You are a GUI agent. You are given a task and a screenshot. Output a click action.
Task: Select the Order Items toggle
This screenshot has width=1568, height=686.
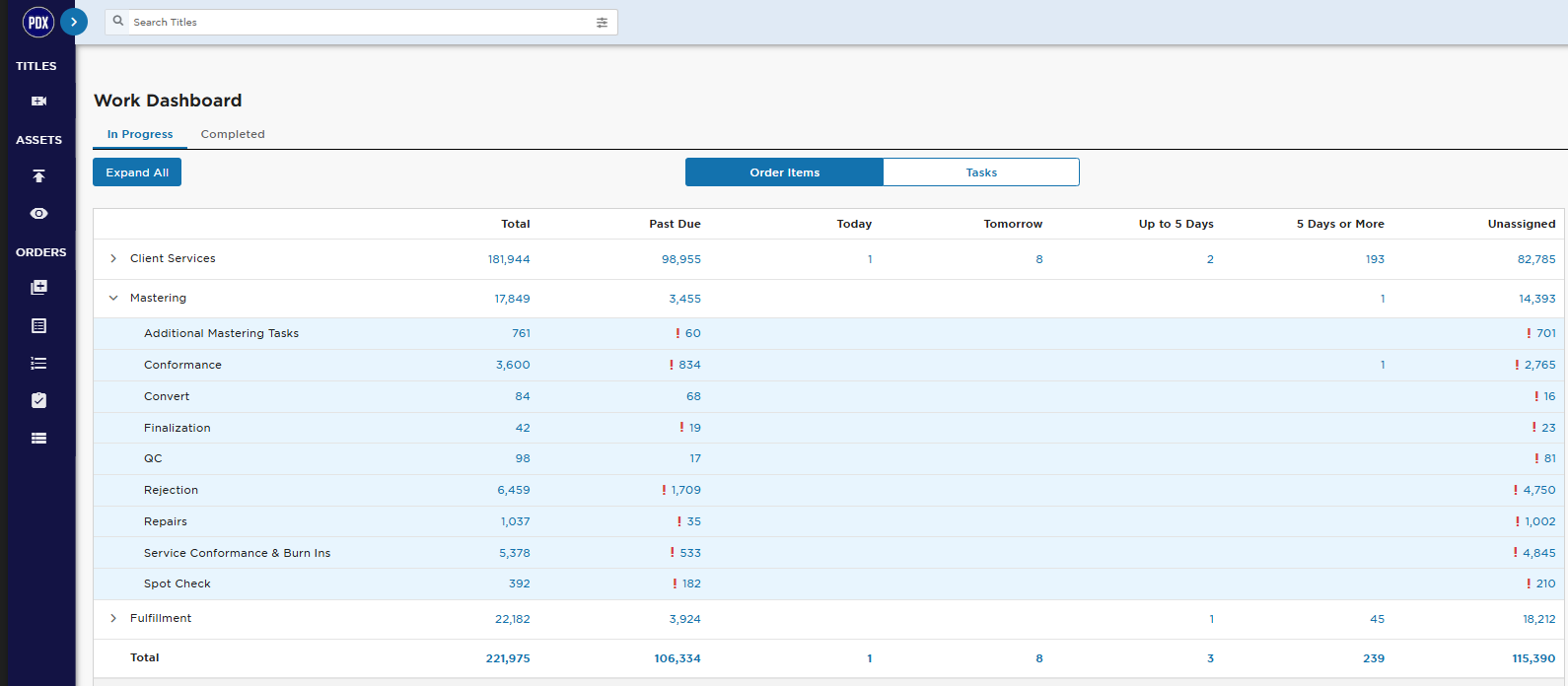coord(784,172)
